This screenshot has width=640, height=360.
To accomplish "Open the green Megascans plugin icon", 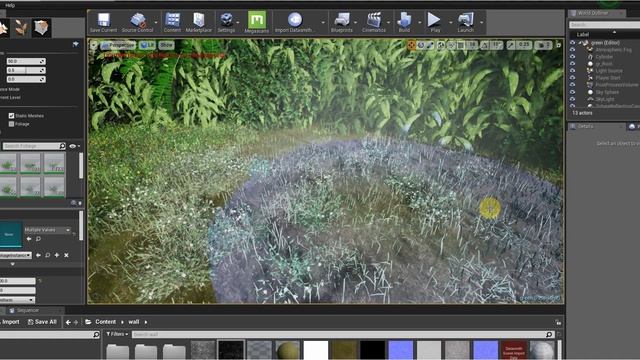I will (x=256, y=22).
